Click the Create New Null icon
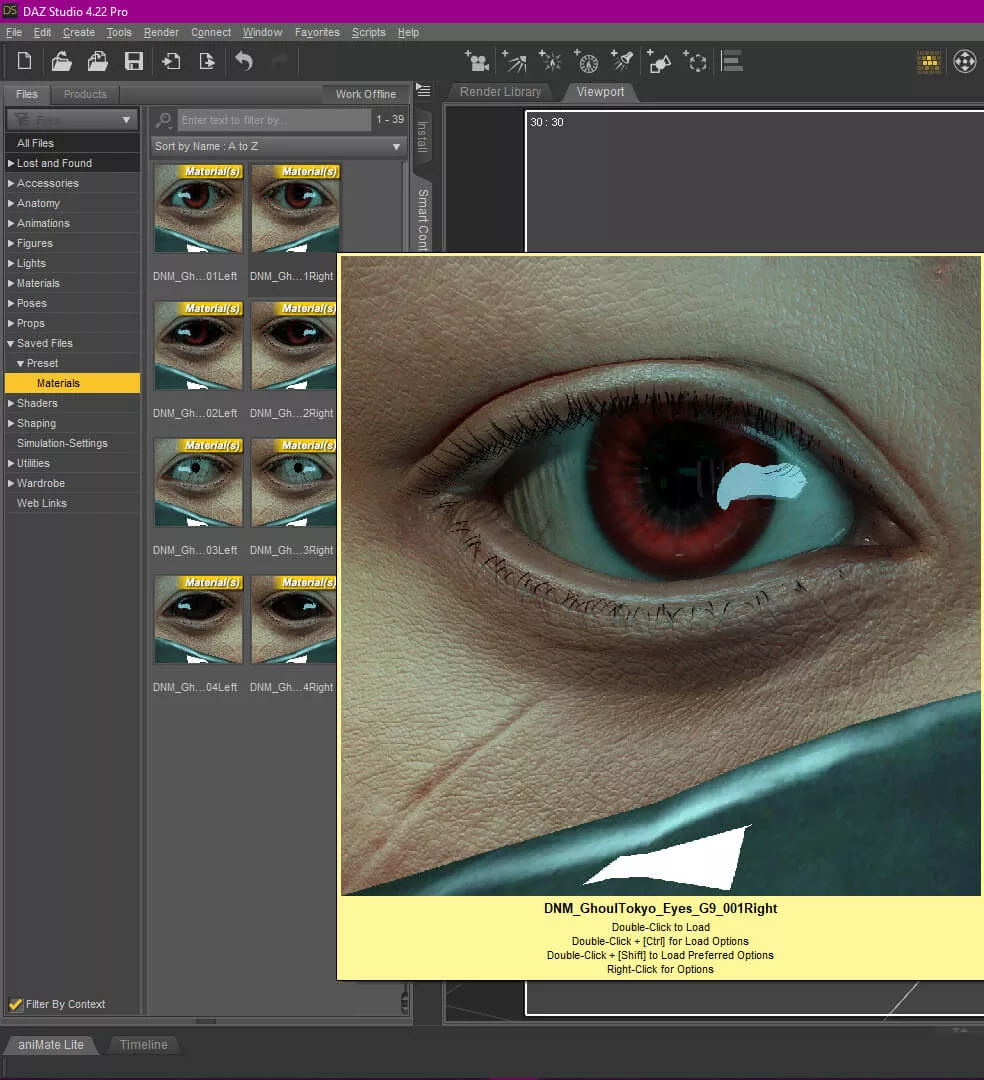This screenshot has height=1080, width=984. click(696, 62)
